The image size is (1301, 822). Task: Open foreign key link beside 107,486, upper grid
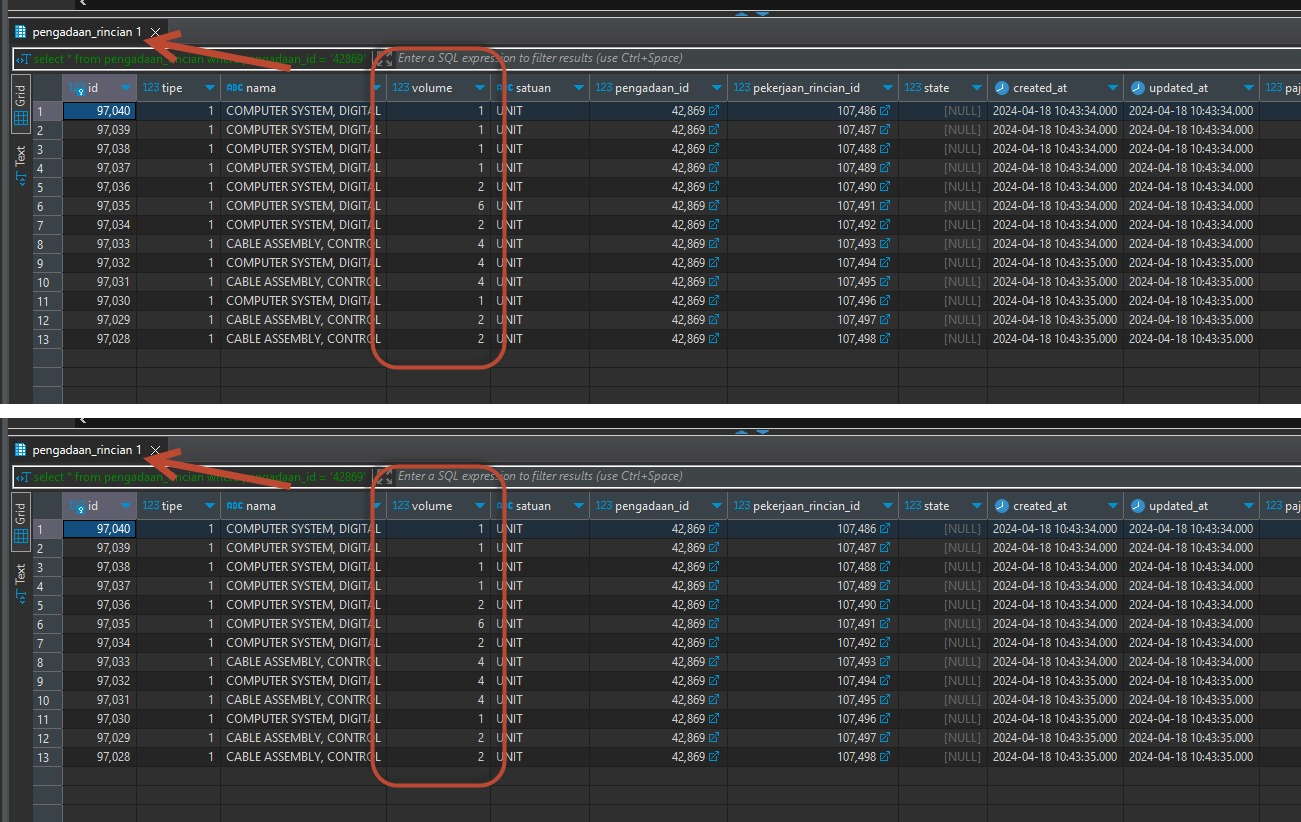tap(884, 111)
